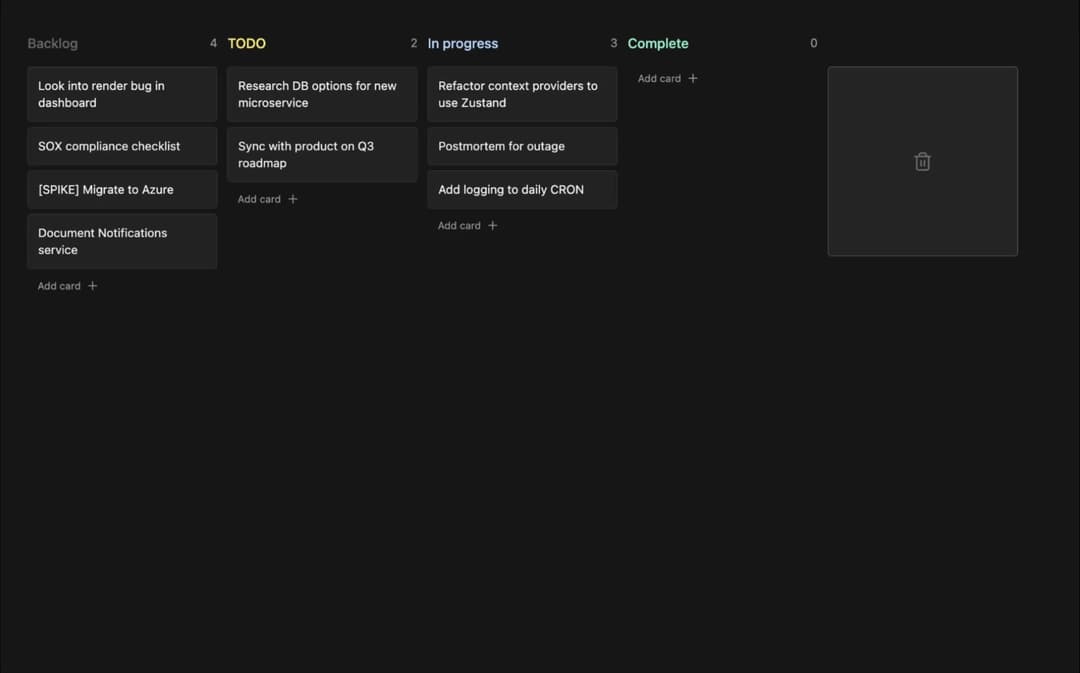The image size is (1080, 673).
Task: Click the In progress column heading
Action: (x=463, y=43)
